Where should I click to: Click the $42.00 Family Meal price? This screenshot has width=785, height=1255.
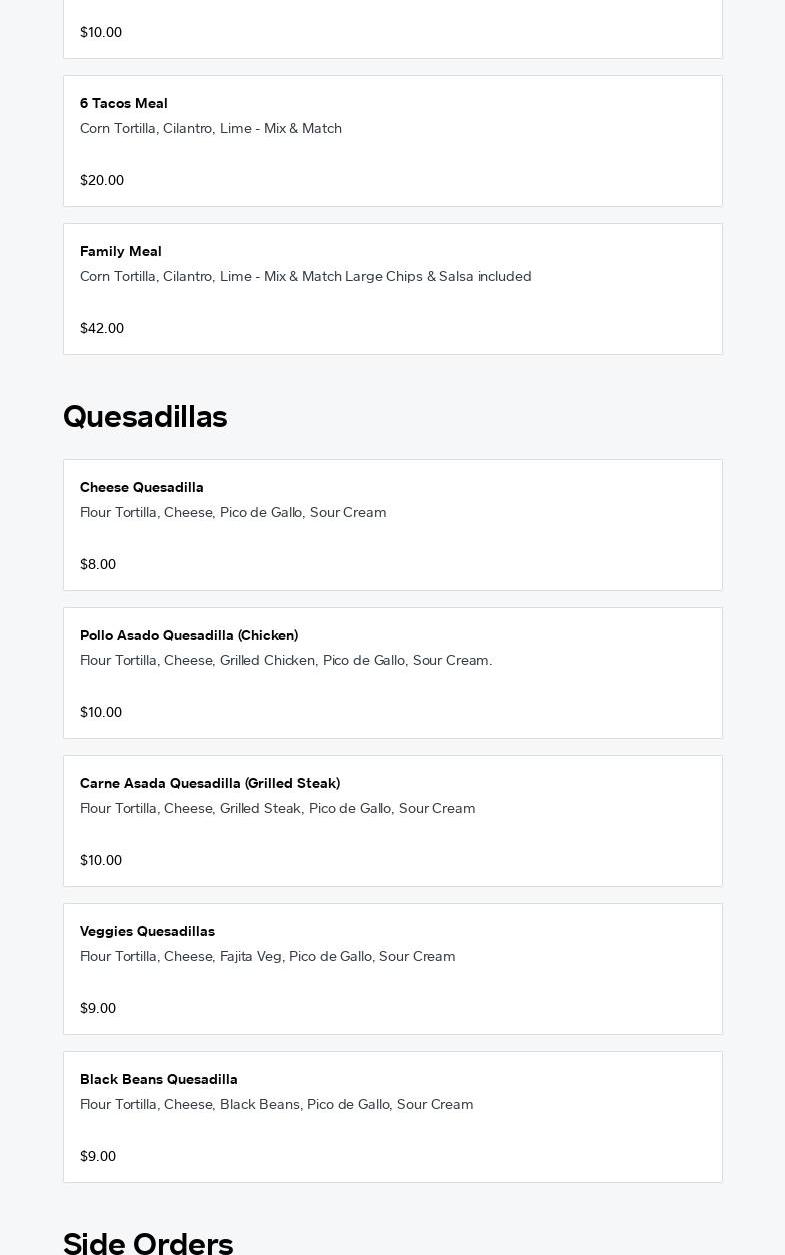click(102, 329)
